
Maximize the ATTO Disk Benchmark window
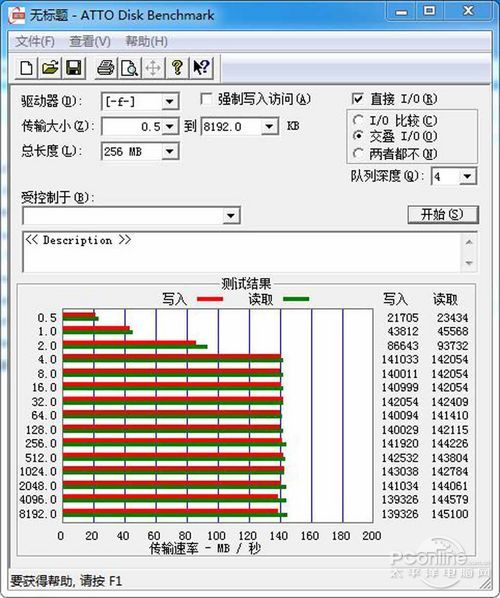coord(429,11)
